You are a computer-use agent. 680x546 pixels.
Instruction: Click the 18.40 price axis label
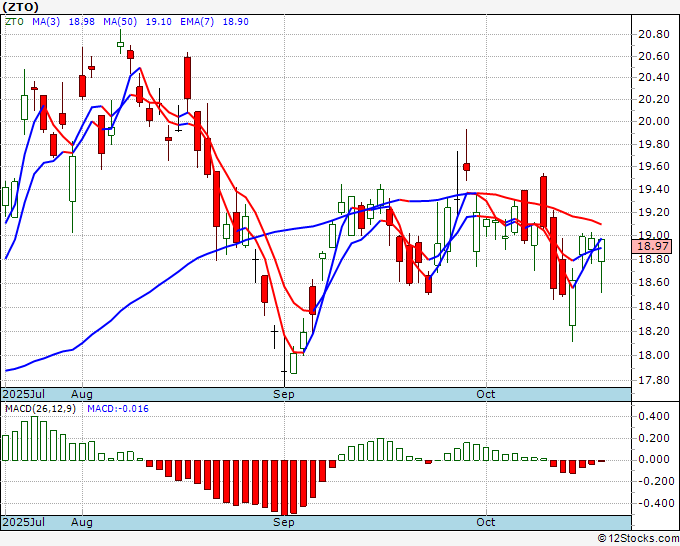point(654,307)
